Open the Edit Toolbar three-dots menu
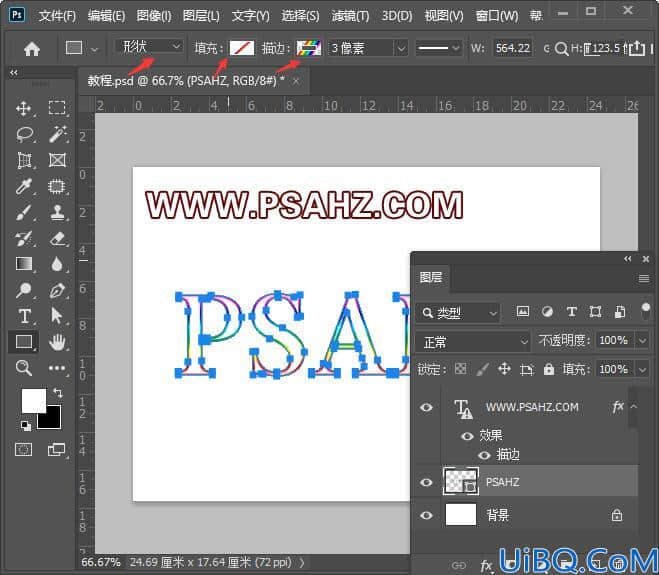 click(x=57, y=368)
